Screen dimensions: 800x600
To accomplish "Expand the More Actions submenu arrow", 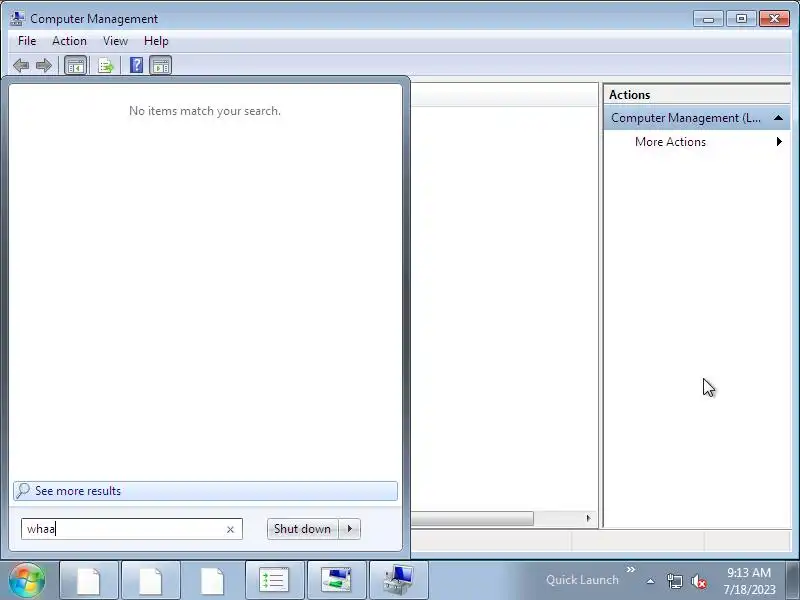I will point(779,141).
